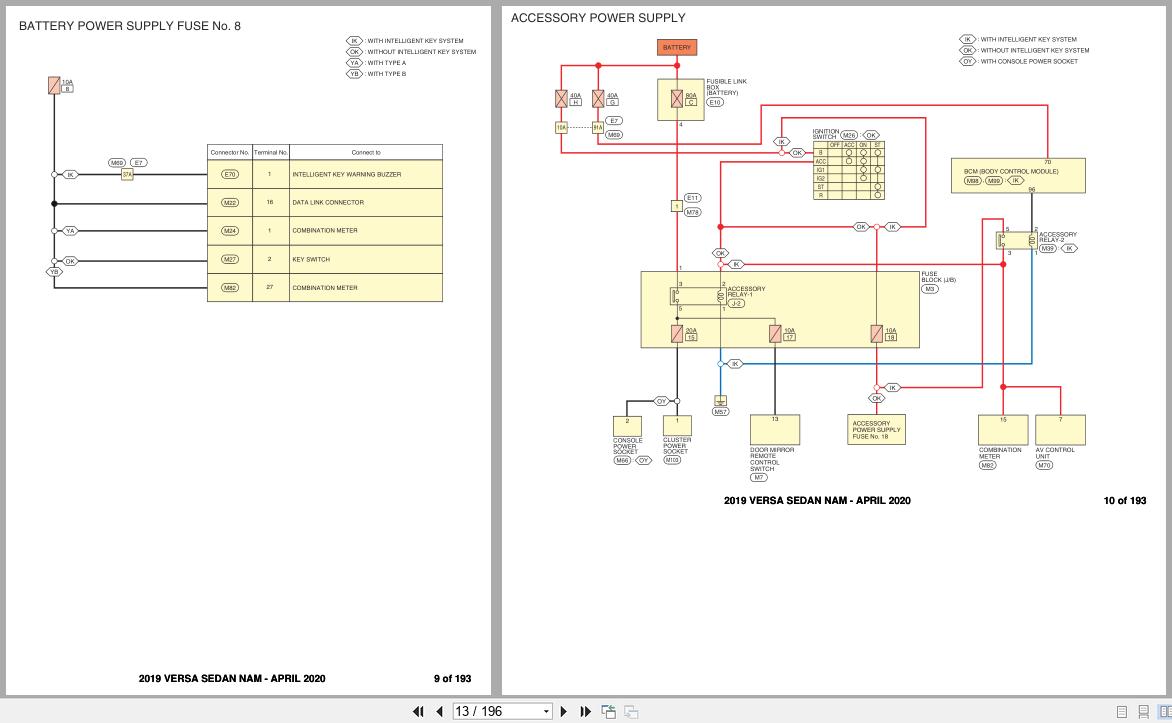
Task: Click the 'BATTERY POWER SUPPLY FUSE No. 8' heading
Action: [x=130, y=26]
